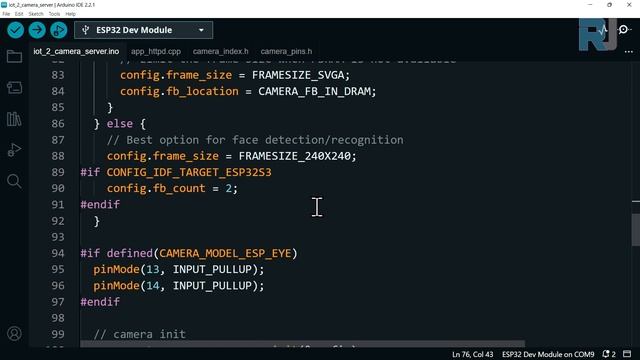Click the vertical scrollbar thumb of the editor

[636, 229]
